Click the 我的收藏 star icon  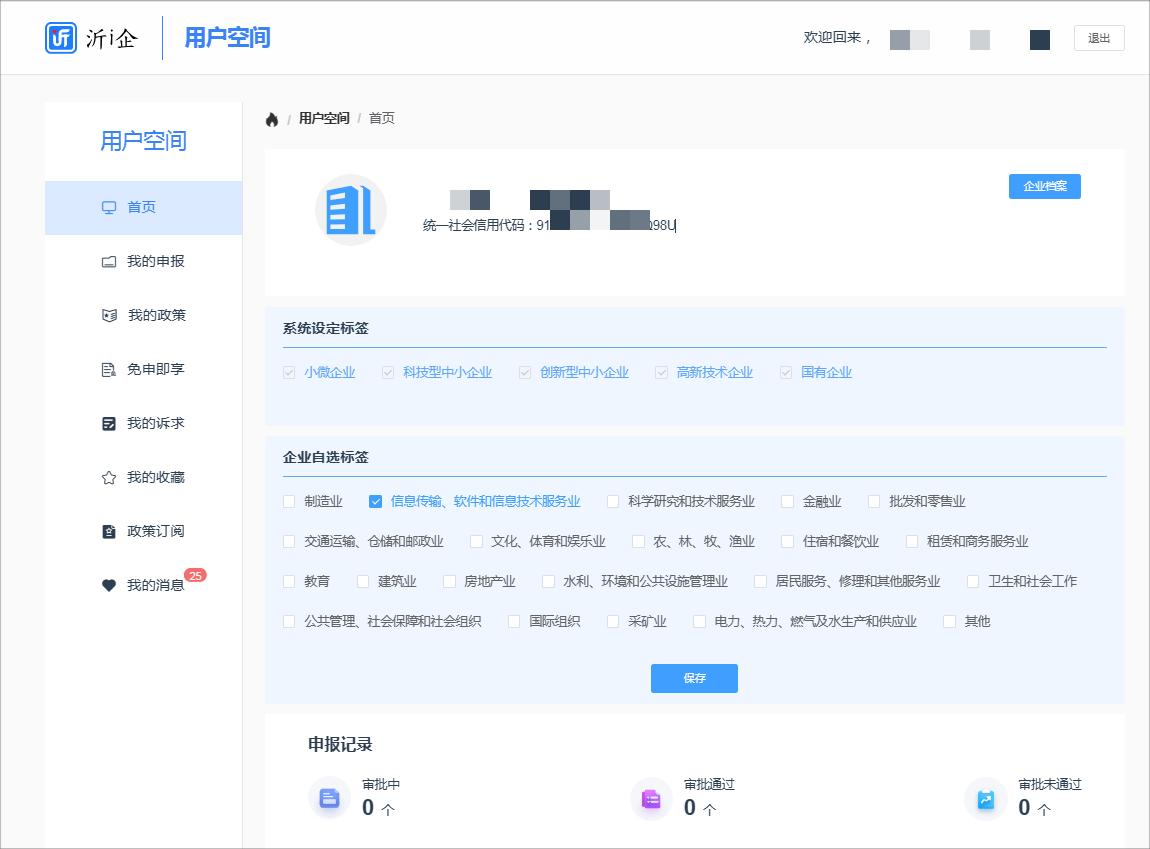tap(109, 478)
